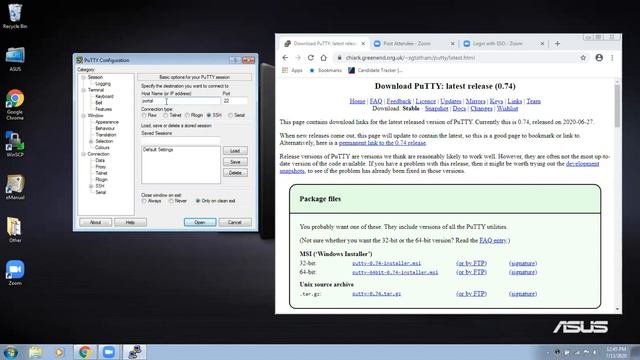Open the PuTTY About button

click(x=95, y=222)
